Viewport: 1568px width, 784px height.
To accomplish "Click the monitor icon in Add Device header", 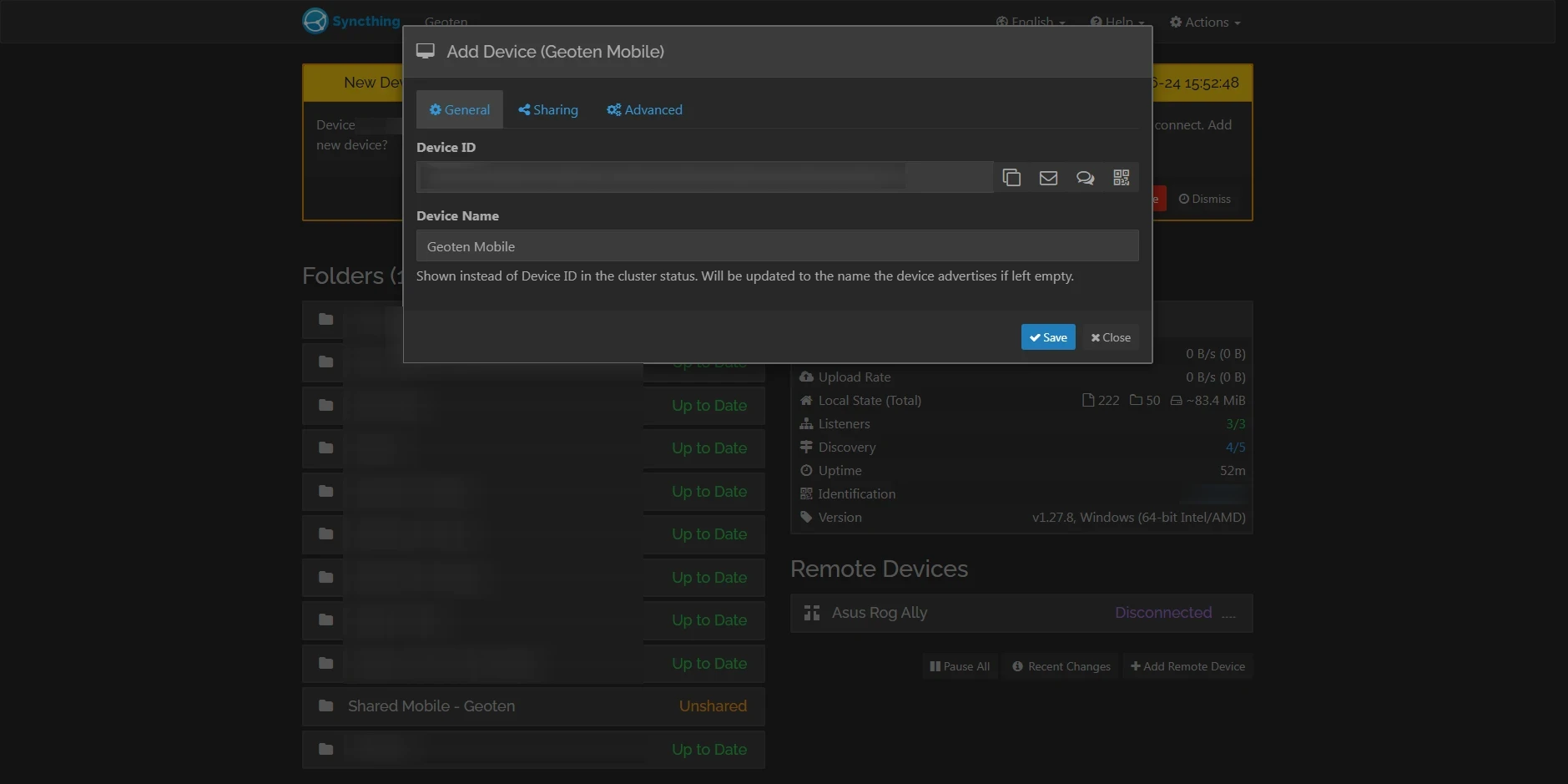I will click(426, 50).
